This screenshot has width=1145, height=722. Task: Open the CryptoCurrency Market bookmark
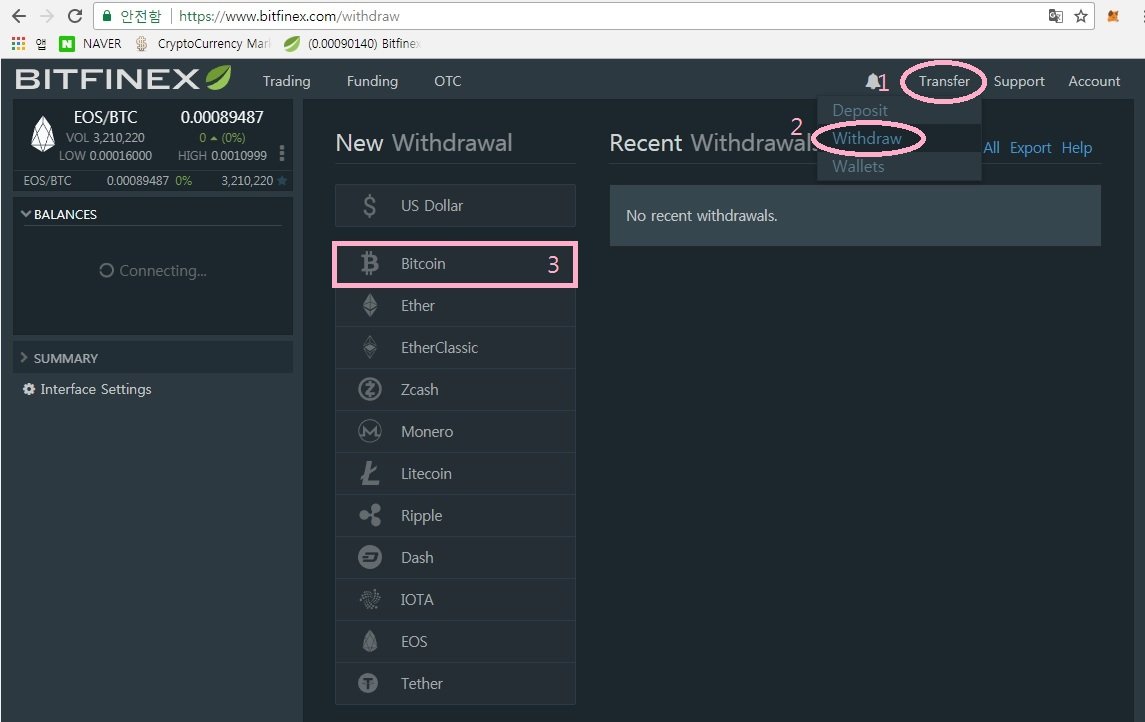[x=202, y=44]
